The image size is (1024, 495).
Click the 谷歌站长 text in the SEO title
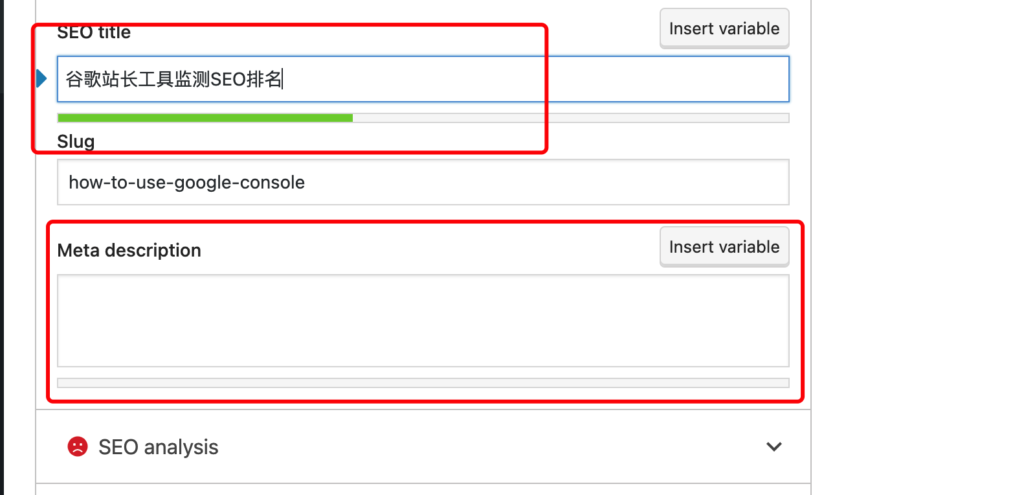coord(101,80)
